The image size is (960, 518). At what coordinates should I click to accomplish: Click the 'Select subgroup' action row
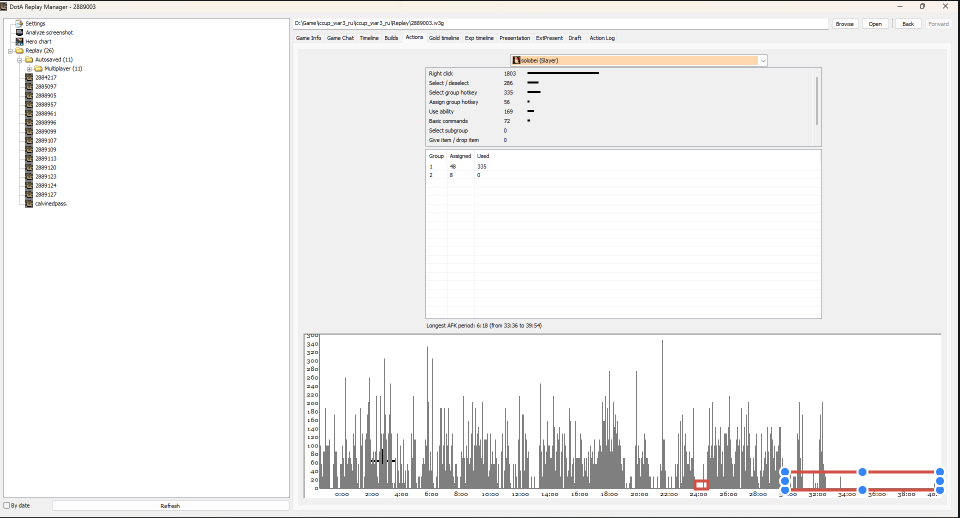tap(620, 130)
